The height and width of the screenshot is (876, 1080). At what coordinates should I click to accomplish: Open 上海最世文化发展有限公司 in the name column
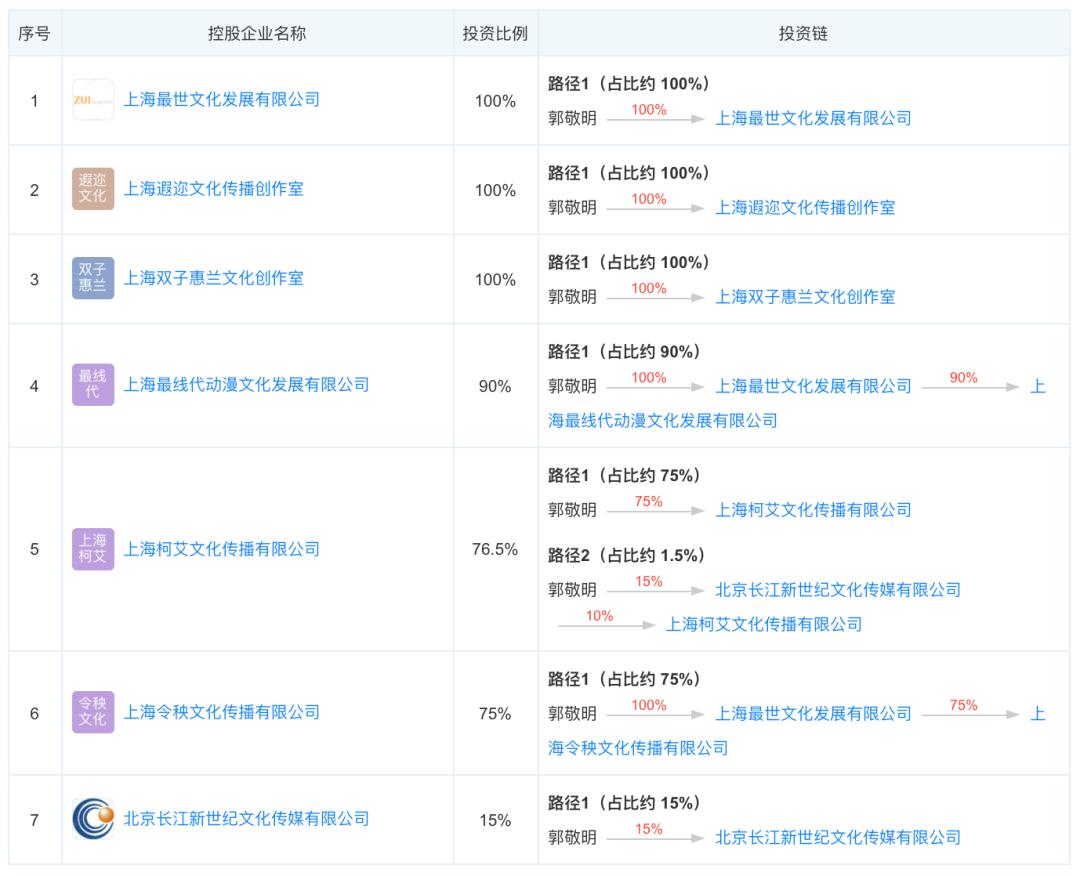pyautogui.click(x=222, y=100)
